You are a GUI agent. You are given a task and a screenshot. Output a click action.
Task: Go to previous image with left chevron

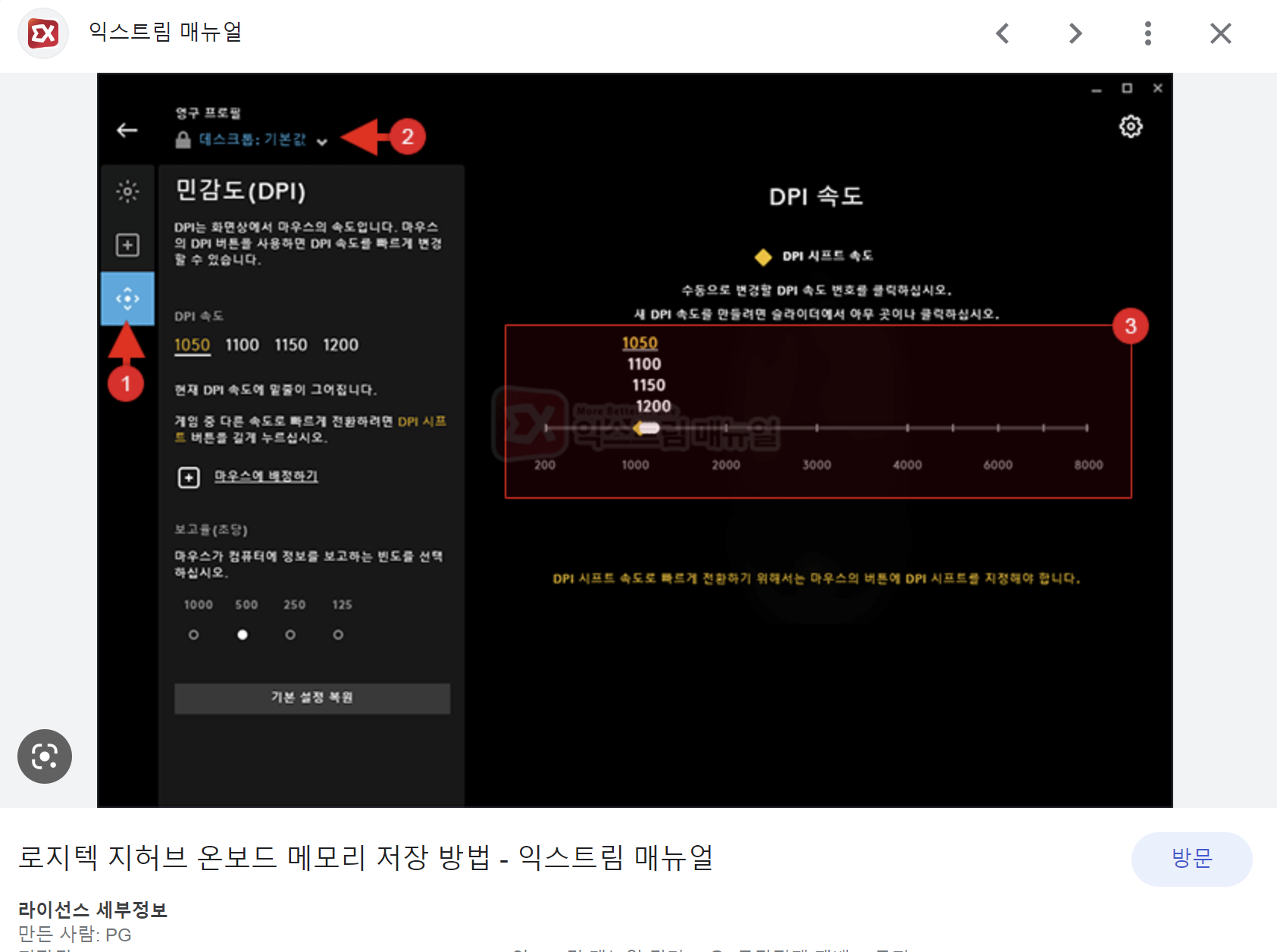(1003, 33)
